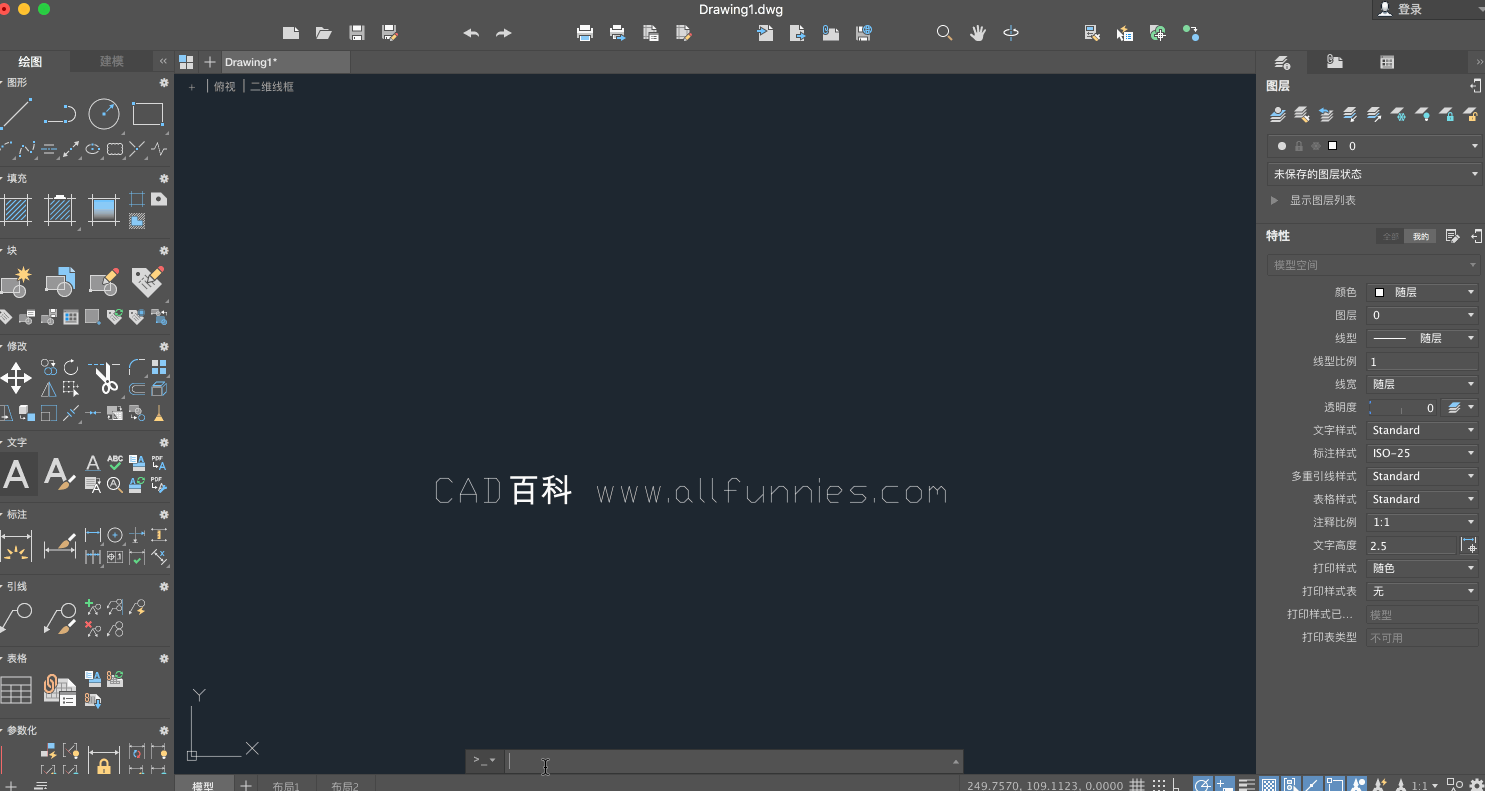Open the 线型 dropdown
The height and width of the screenshot is (791, 1485).
(1422, 338)
